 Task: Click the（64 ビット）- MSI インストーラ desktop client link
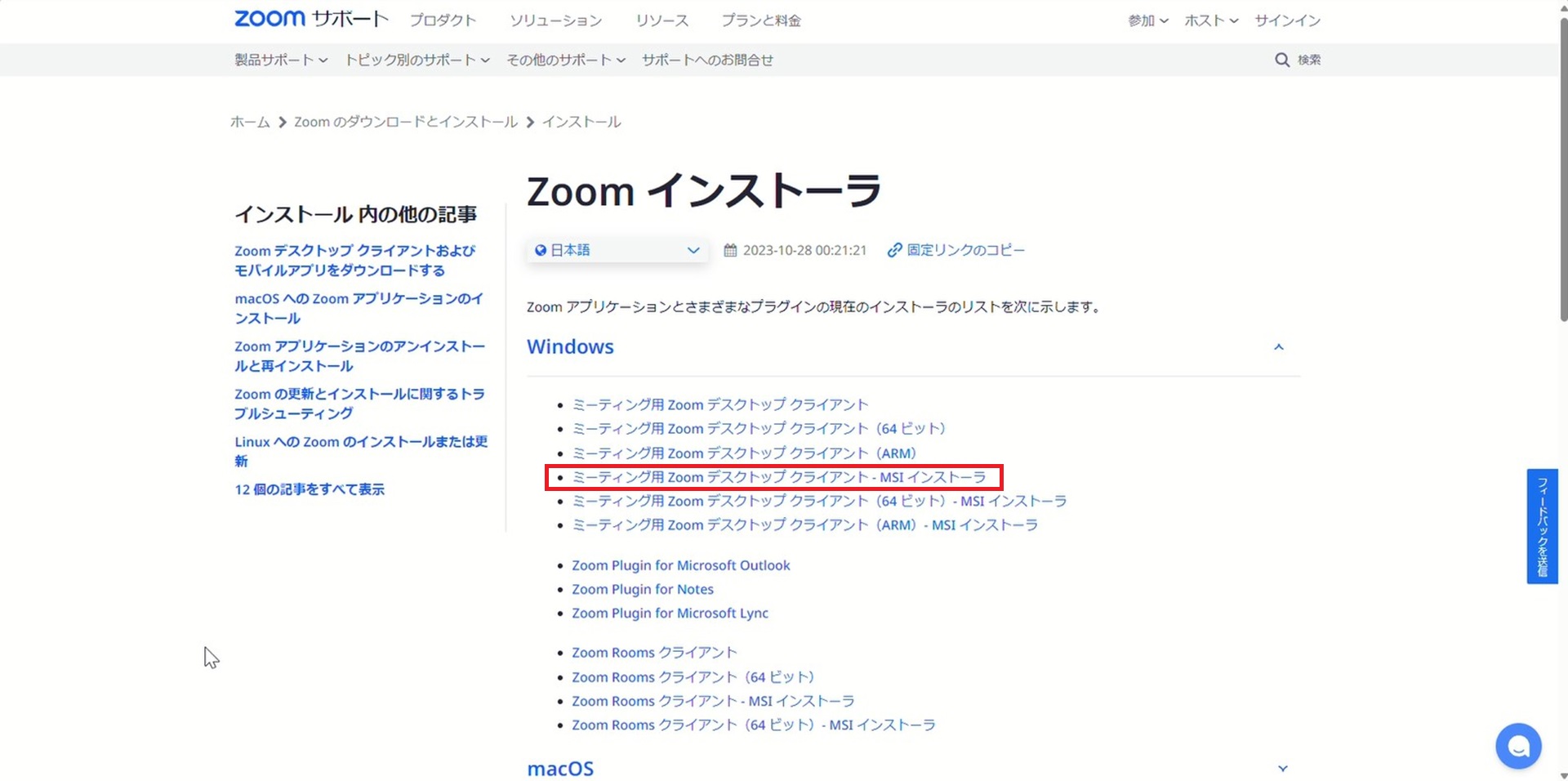coord(819,501)
